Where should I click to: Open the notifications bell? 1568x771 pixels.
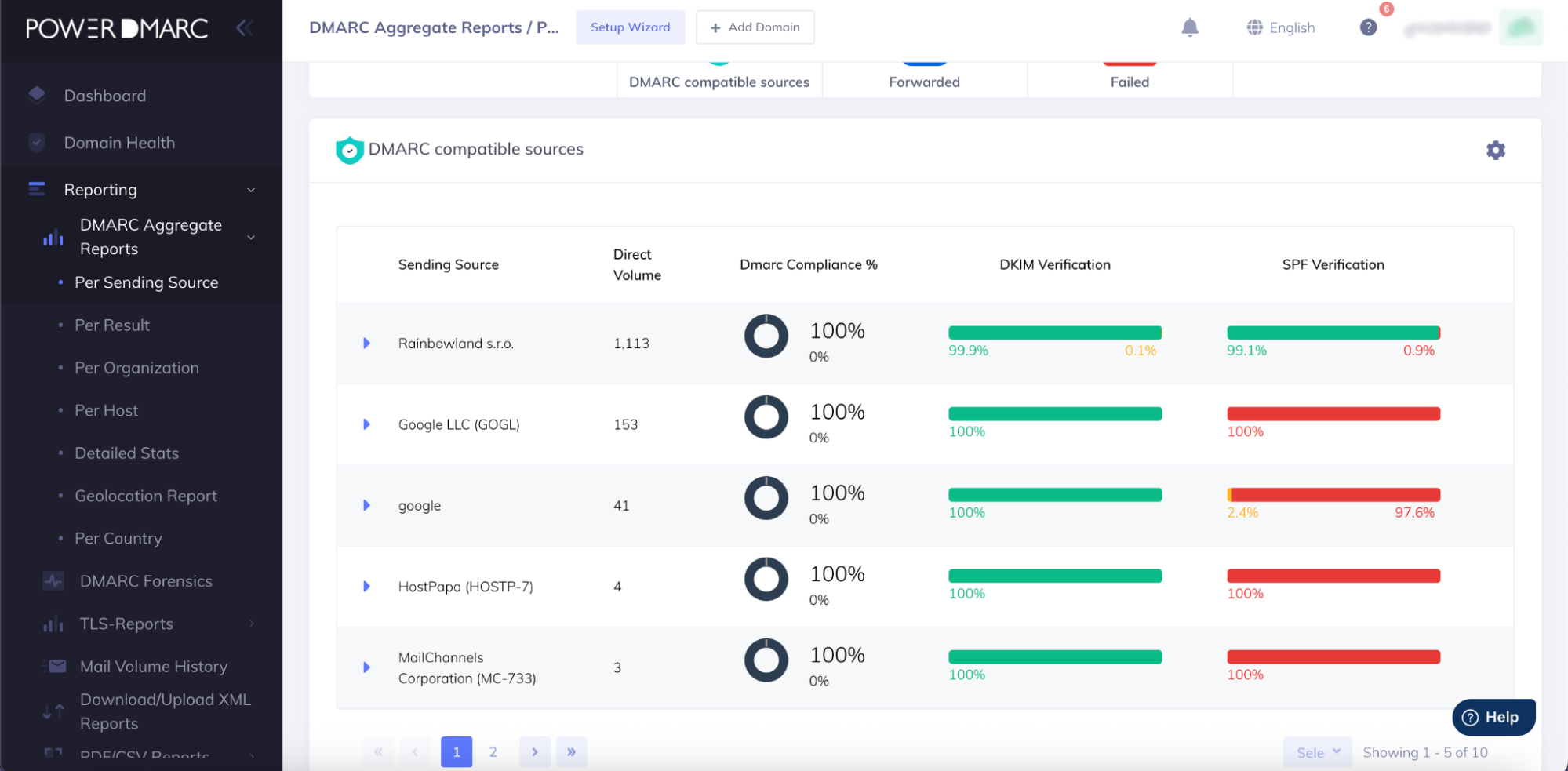pos(1189,27)
